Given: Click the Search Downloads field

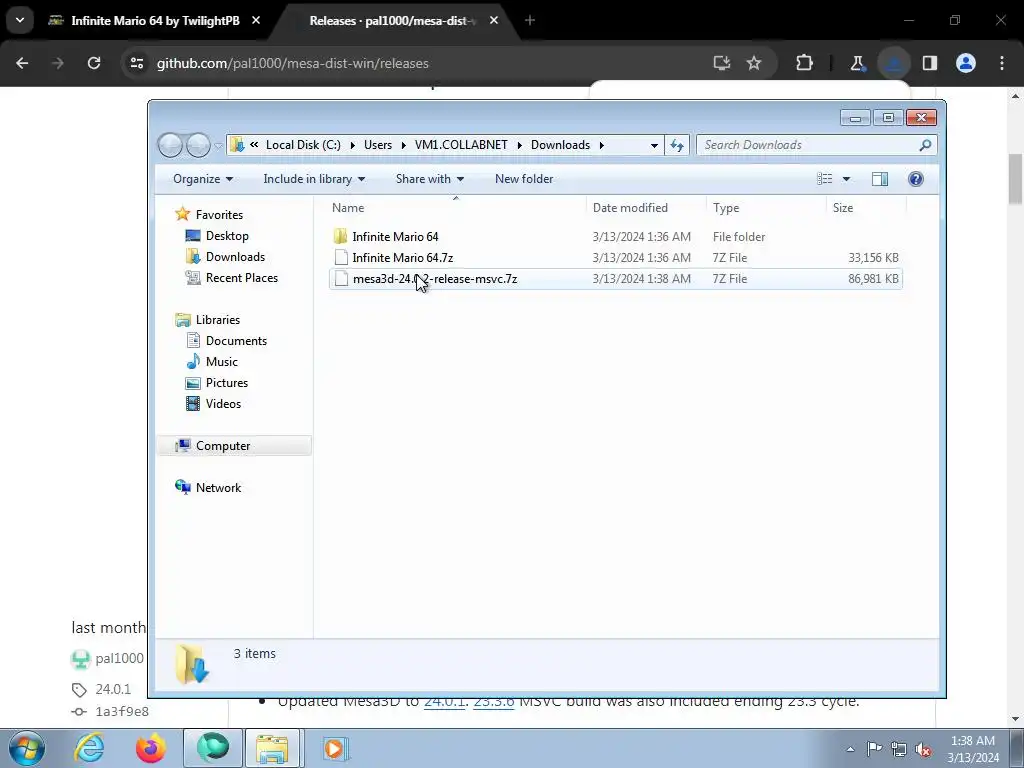Looking at the screenshot, I should (x=816, y=145).
